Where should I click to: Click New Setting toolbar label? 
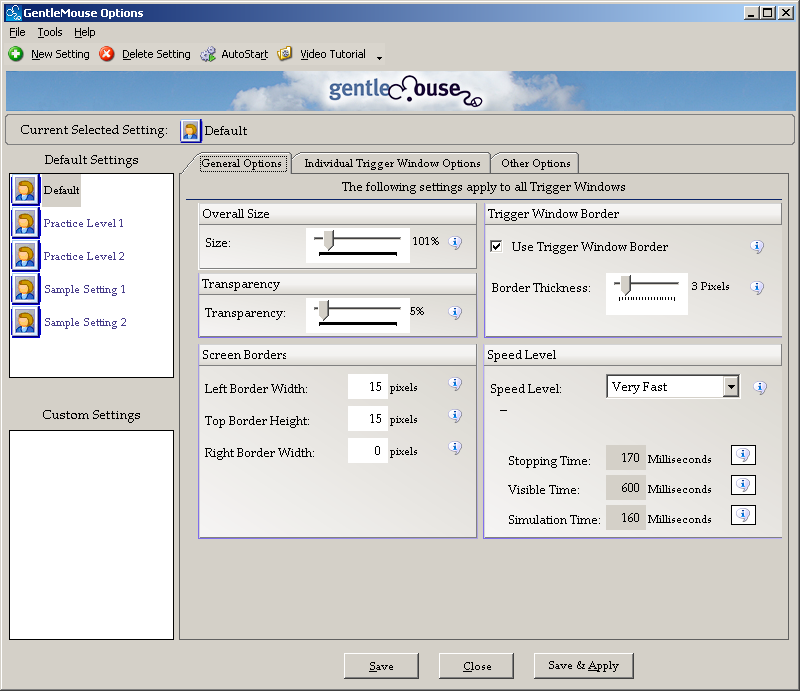(x=60, y=54)
